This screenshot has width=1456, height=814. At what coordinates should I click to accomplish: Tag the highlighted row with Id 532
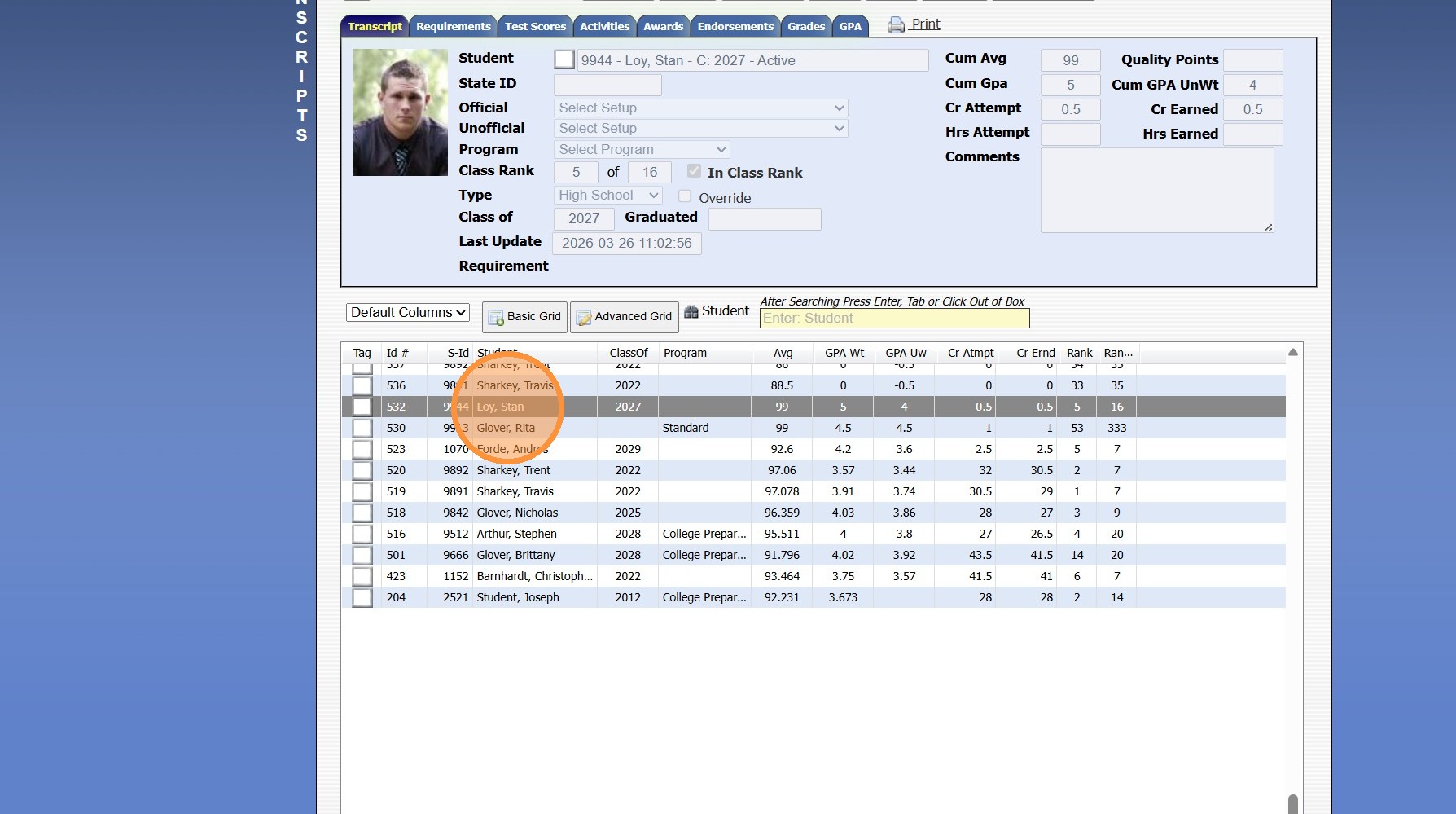[x=362, y=407]
